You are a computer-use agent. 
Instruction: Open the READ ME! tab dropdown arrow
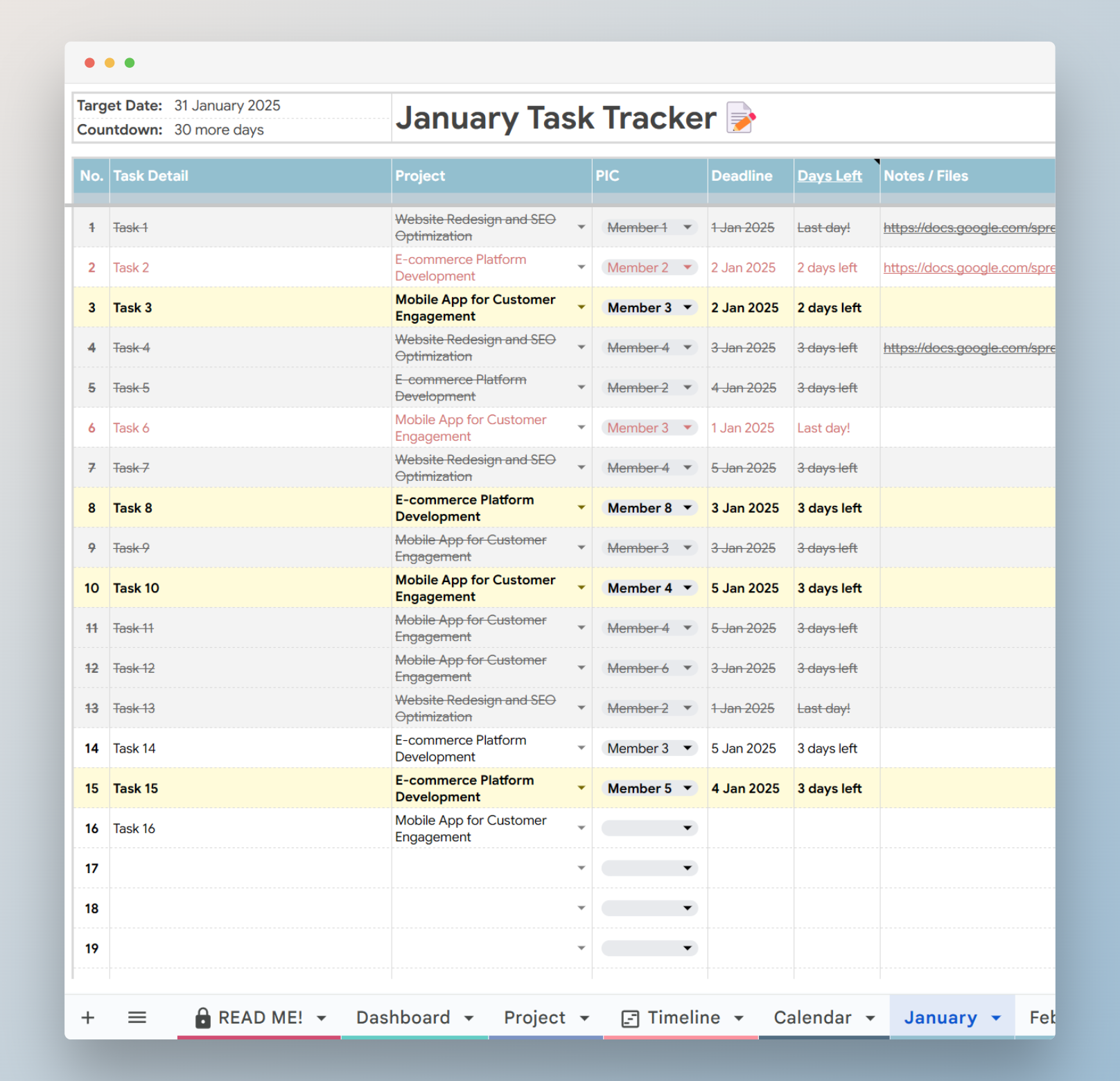click(322, 1018)
